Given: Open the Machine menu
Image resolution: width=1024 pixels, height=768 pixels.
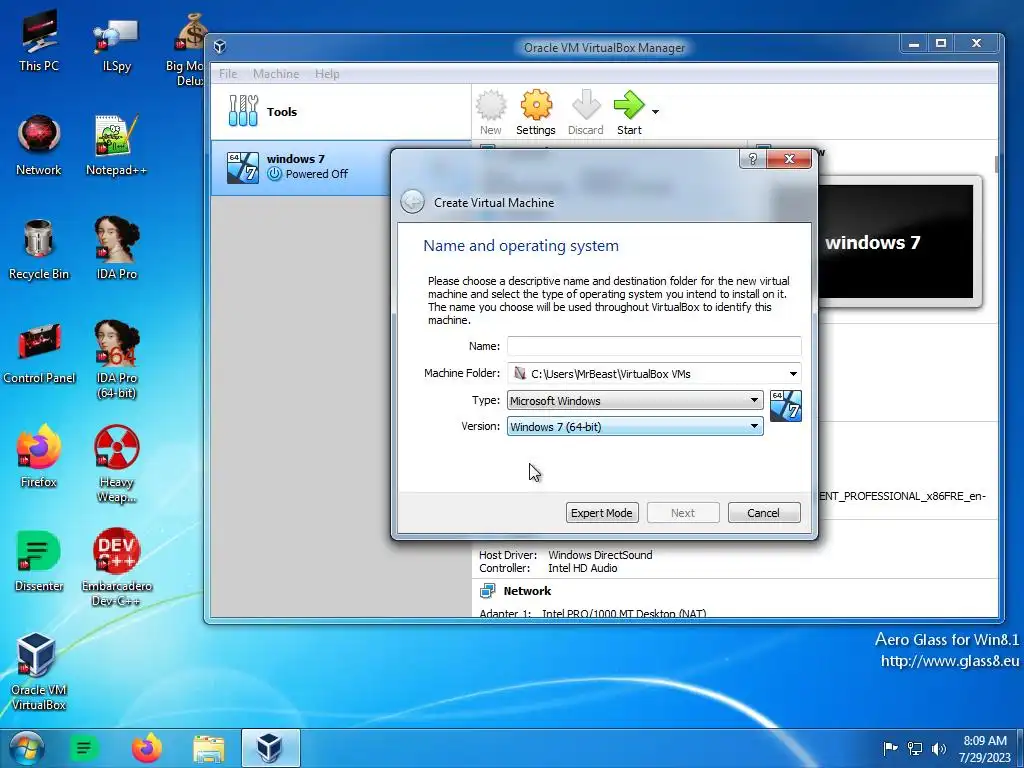Looking at the screenshot, I should [276, 74].
